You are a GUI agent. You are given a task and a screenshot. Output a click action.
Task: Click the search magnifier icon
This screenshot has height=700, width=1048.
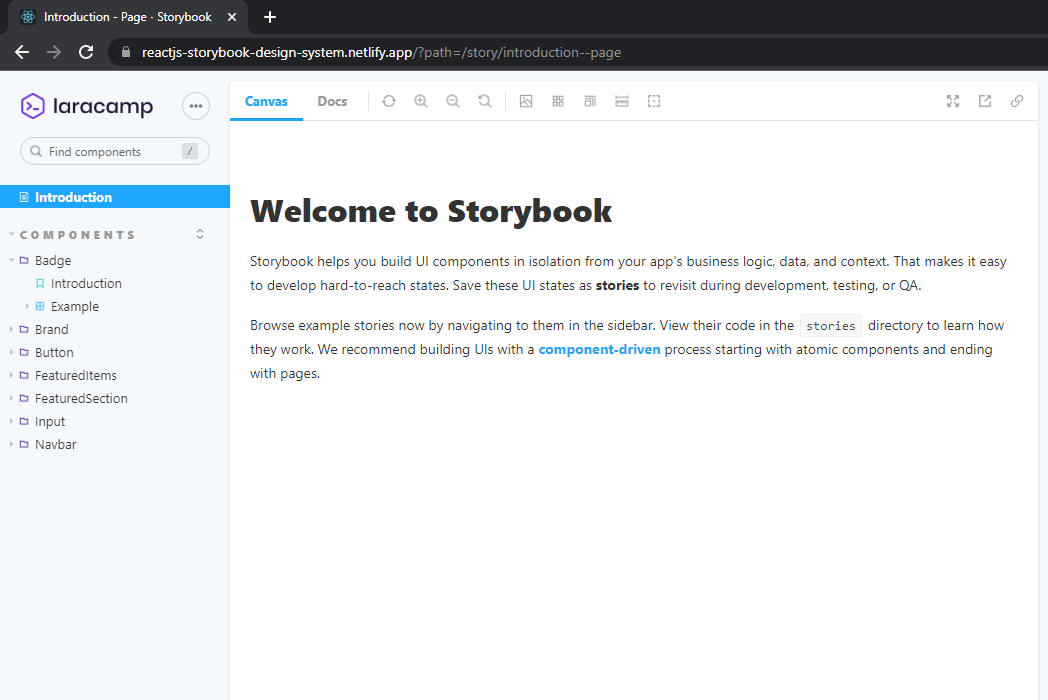[36, 151]
